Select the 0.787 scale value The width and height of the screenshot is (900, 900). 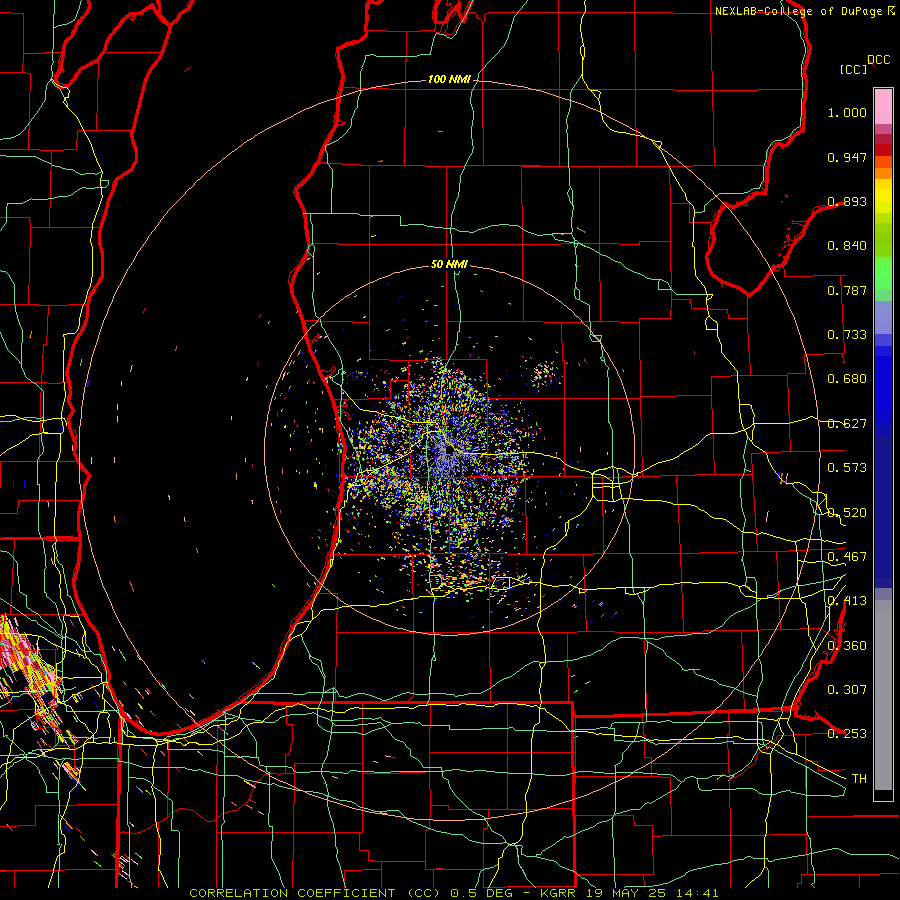pyautogui.click(x=847, y=290)
